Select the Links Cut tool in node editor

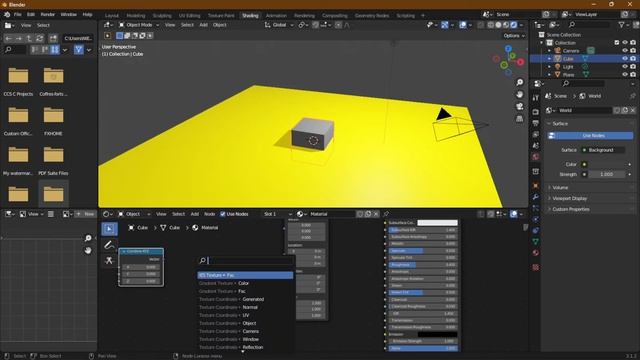[109, 260]
